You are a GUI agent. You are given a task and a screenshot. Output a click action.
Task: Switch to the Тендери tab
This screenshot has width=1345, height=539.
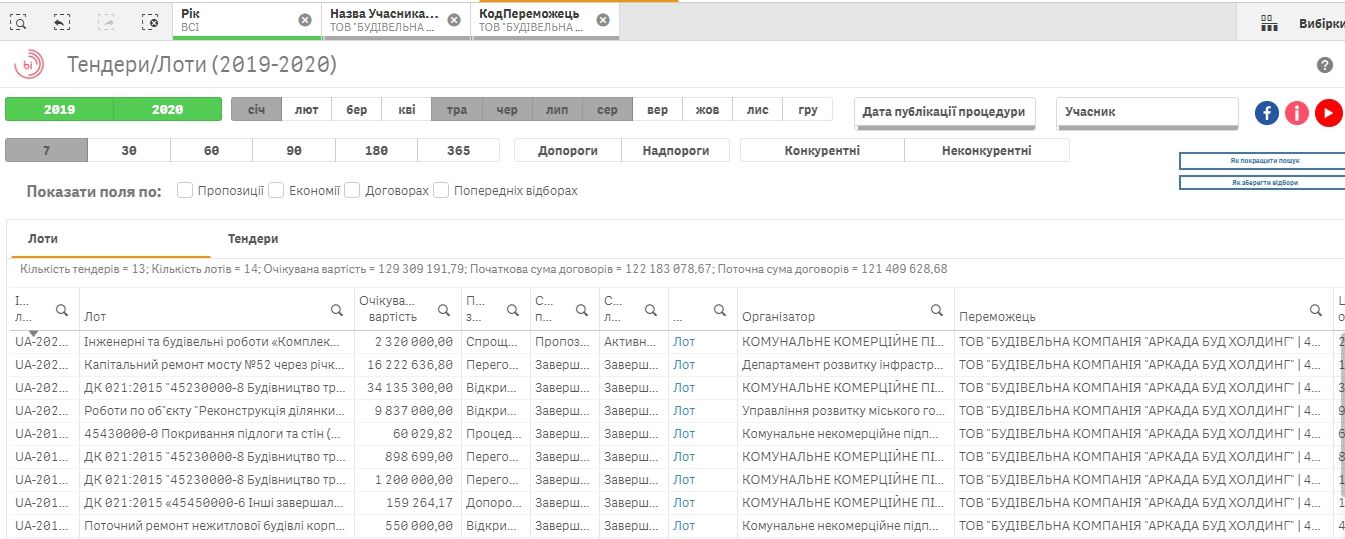[253, 239]
